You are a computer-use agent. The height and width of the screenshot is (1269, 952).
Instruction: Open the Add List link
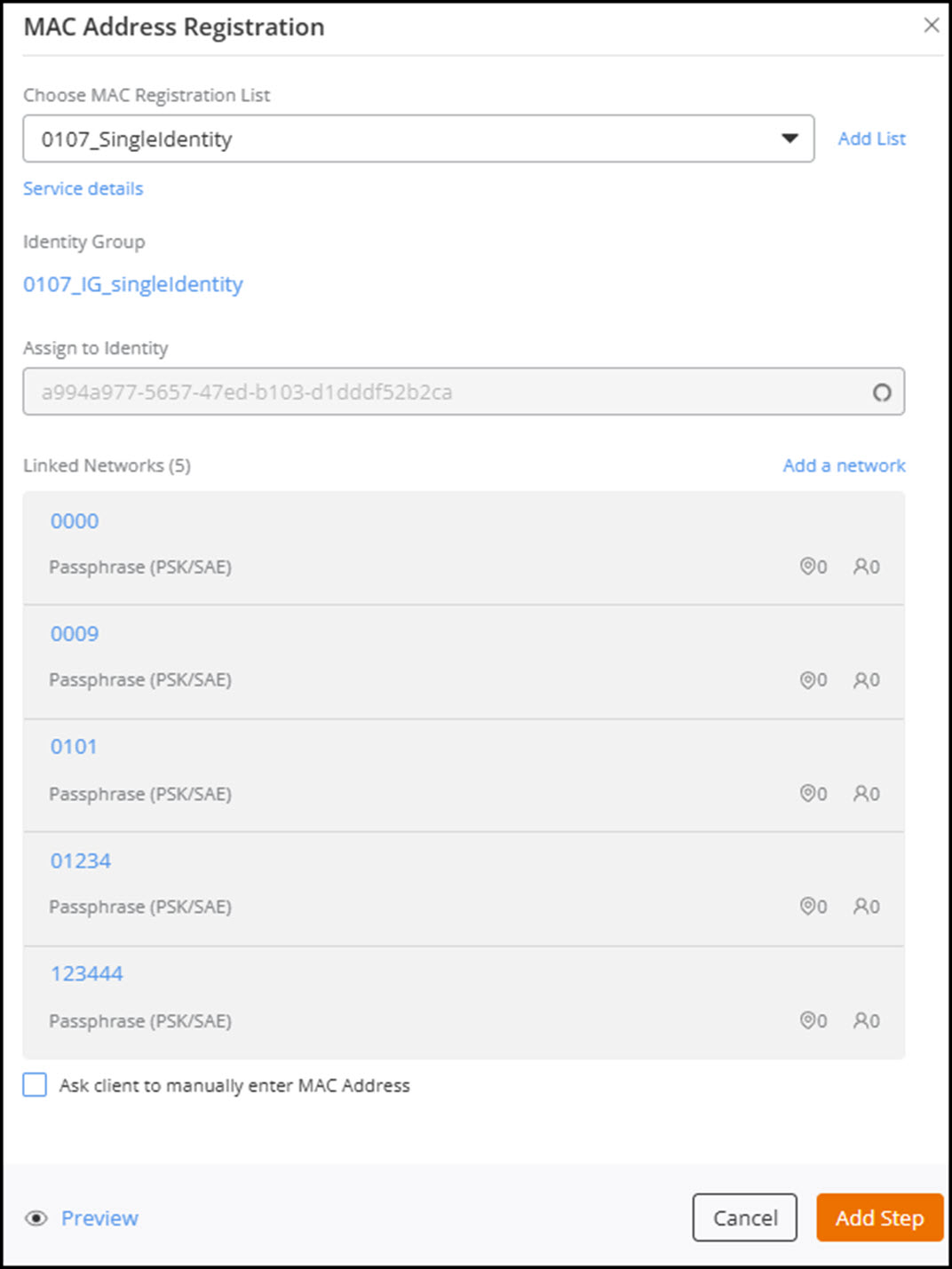871,139
